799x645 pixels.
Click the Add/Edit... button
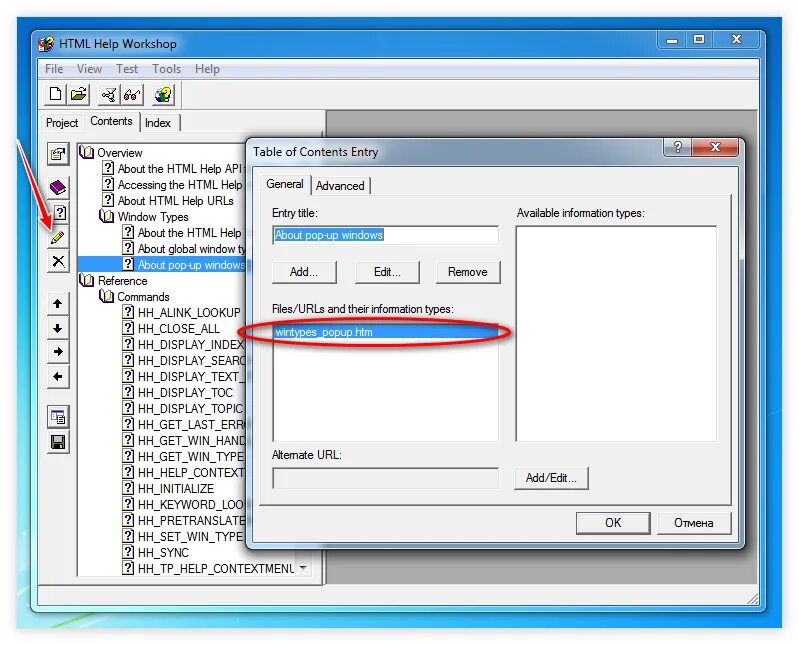click(x=551, y=478)
